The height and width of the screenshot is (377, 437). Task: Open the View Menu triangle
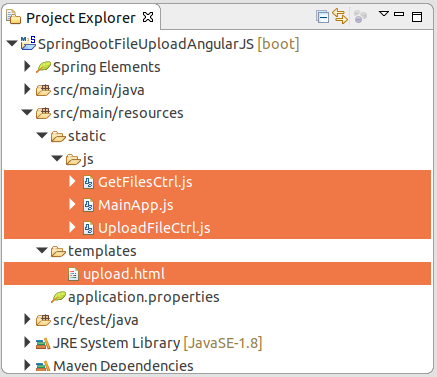pos(384,14)
